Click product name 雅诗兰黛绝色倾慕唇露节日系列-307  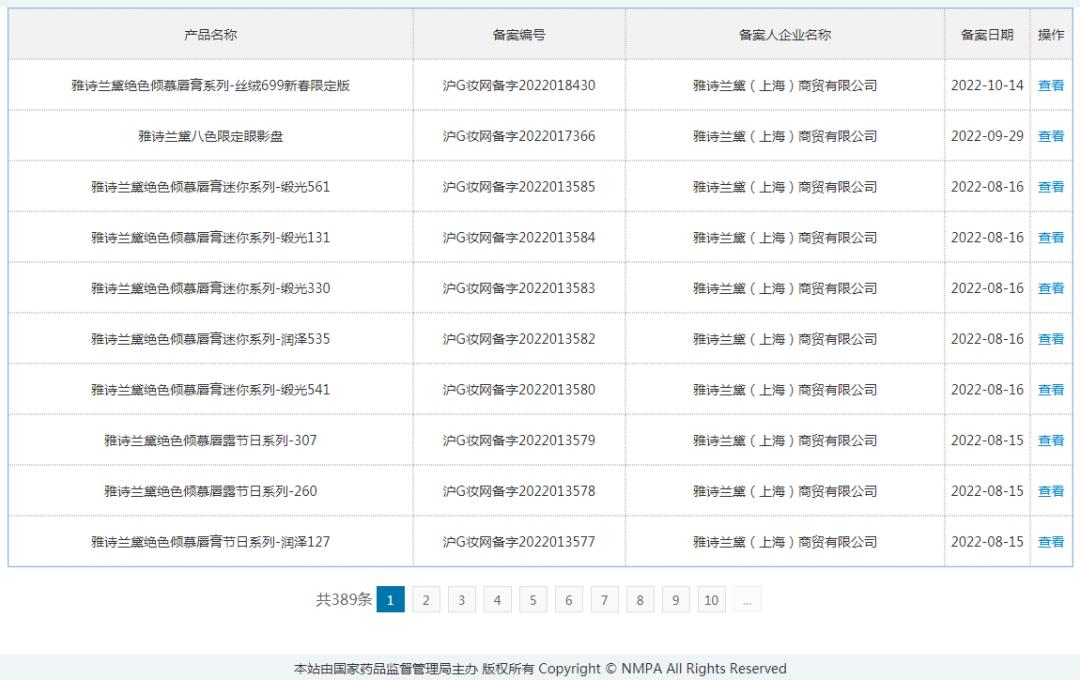[x=211, y=440]
